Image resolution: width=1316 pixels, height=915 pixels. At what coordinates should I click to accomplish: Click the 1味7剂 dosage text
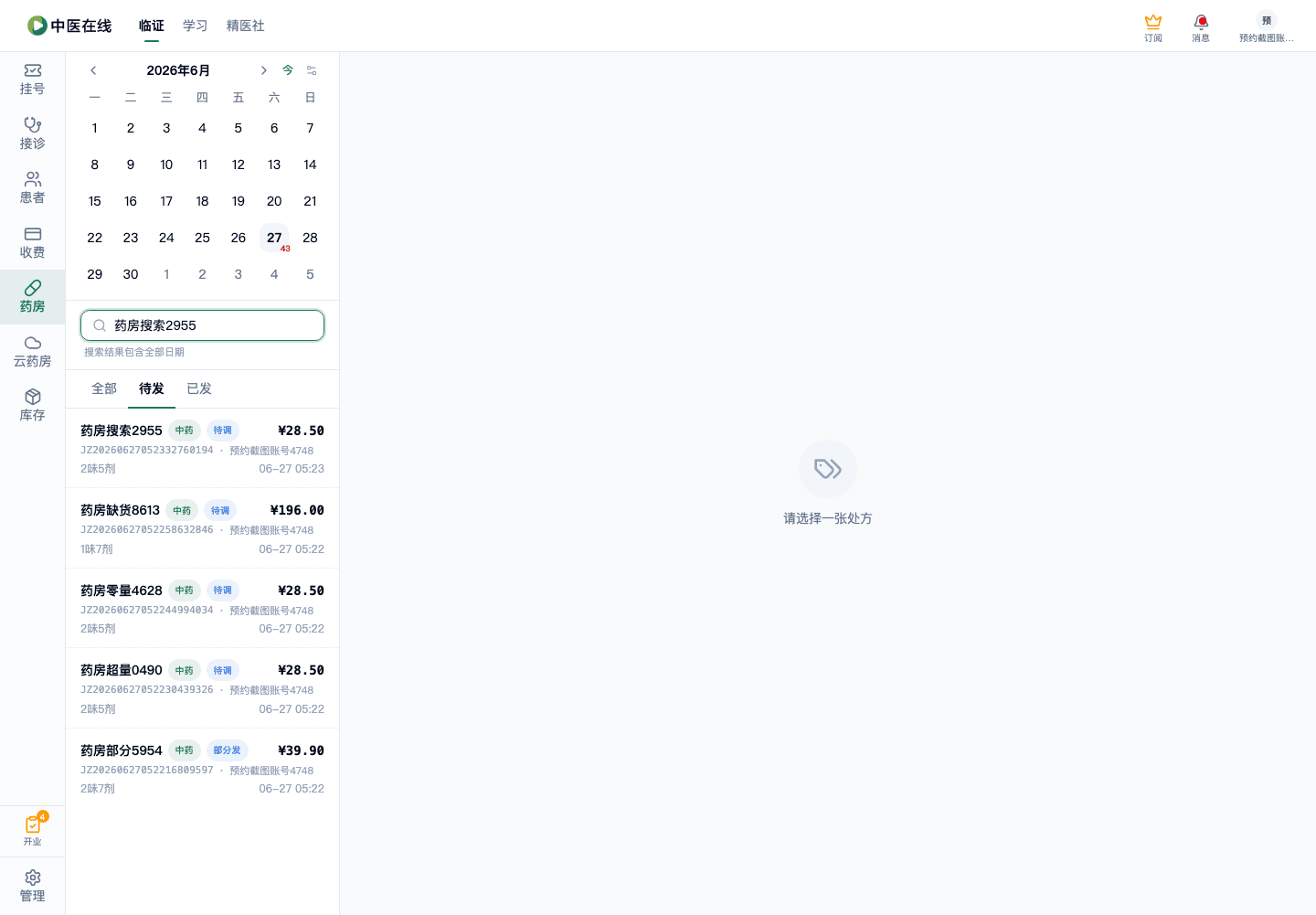point(97,549)
